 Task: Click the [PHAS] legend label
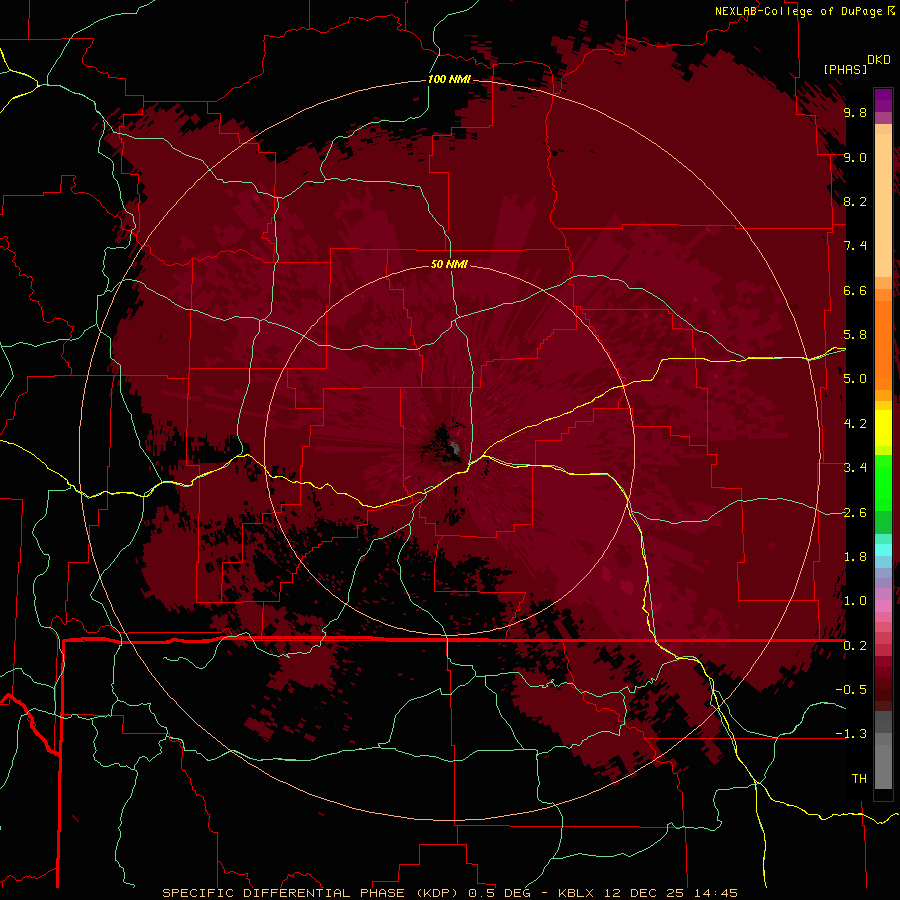[845, 70]
